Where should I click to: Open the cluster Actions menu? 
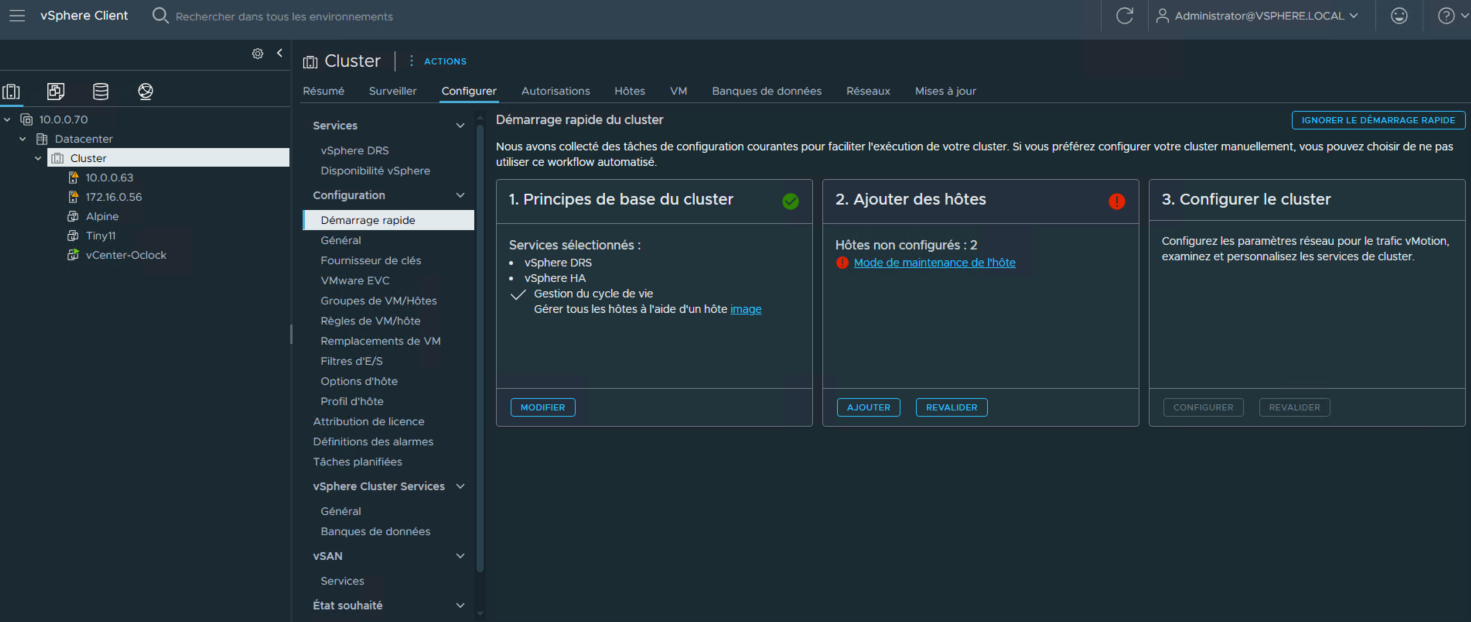(x=438, y=61)
